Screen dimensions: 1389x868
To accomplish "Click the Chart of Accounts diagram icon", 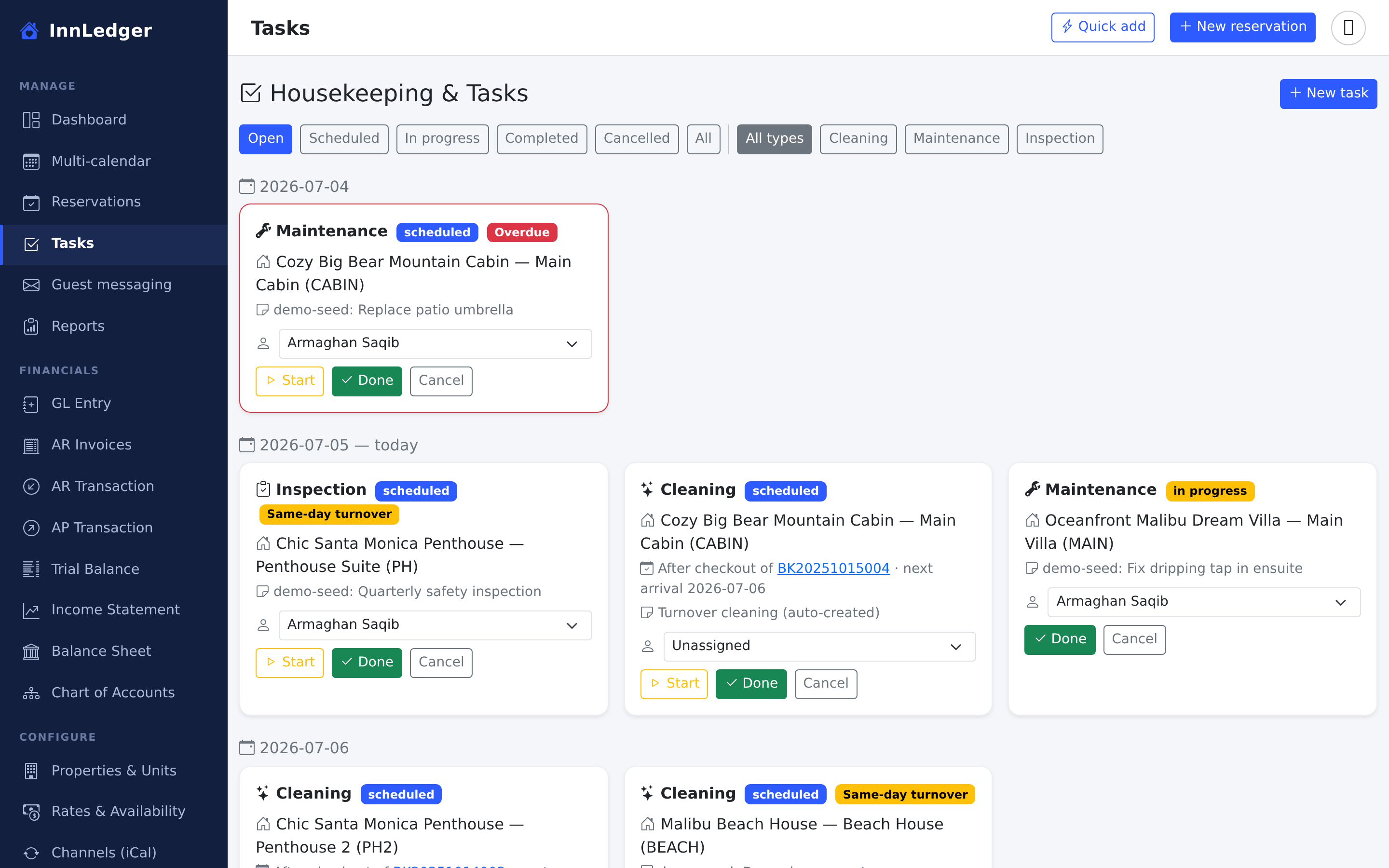I will [x=31, y=692].
